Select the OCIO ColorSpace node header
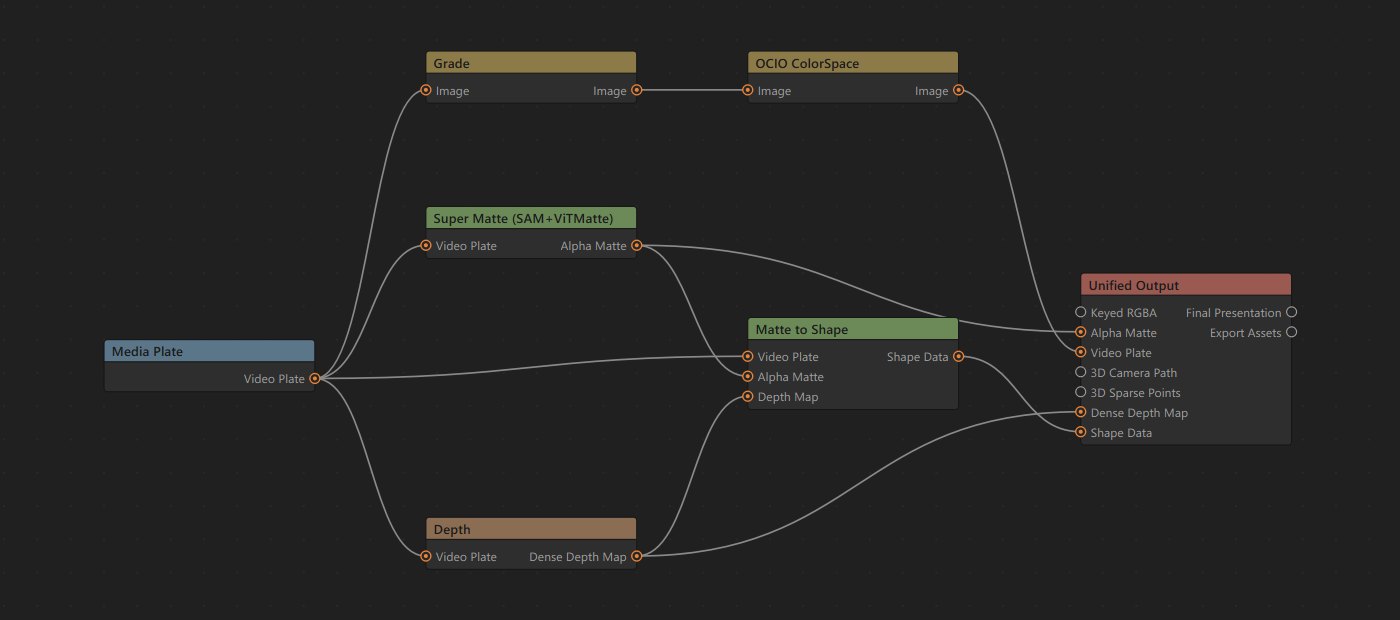The height and width of the screenshot is (620, 1400). coord(853,63)
